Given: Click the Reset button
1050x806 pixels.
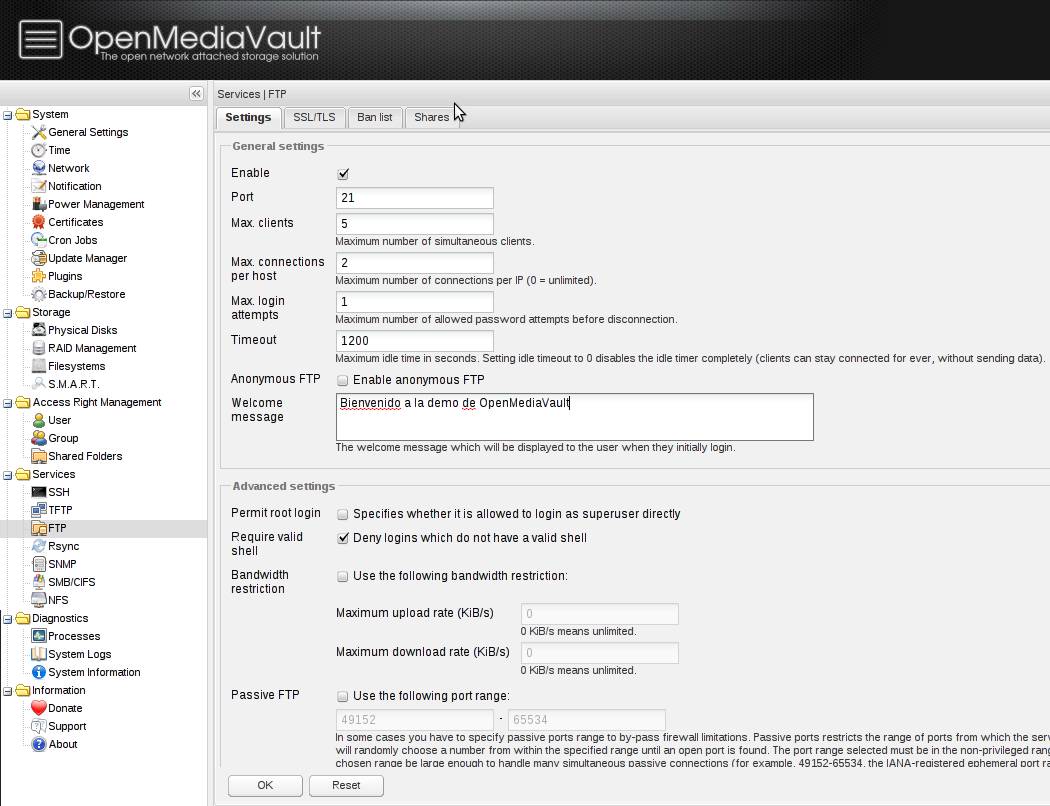Looking at the screenshot, I should 346,785.
